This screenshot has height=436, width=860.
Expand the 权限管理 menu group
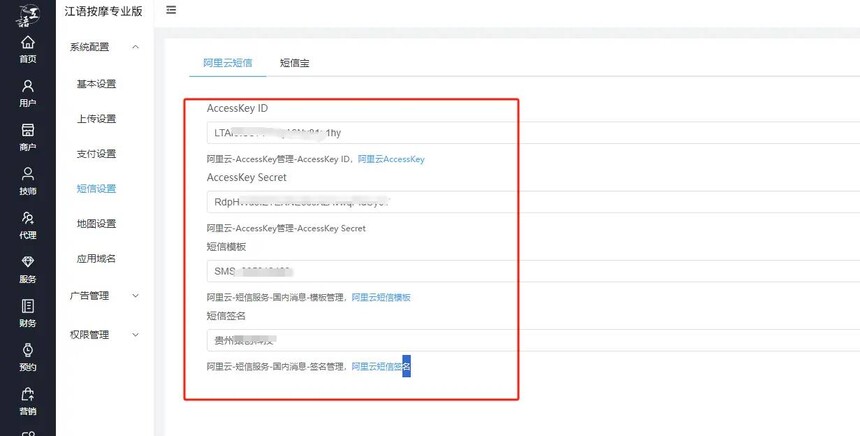tap(104, 335)
